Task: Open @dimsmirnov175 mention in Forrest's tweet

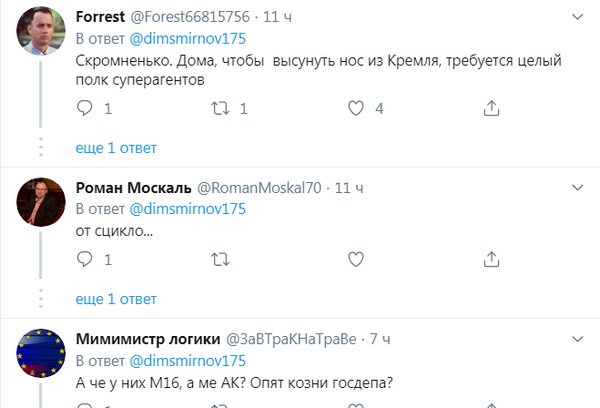Action: click(188, 40)
